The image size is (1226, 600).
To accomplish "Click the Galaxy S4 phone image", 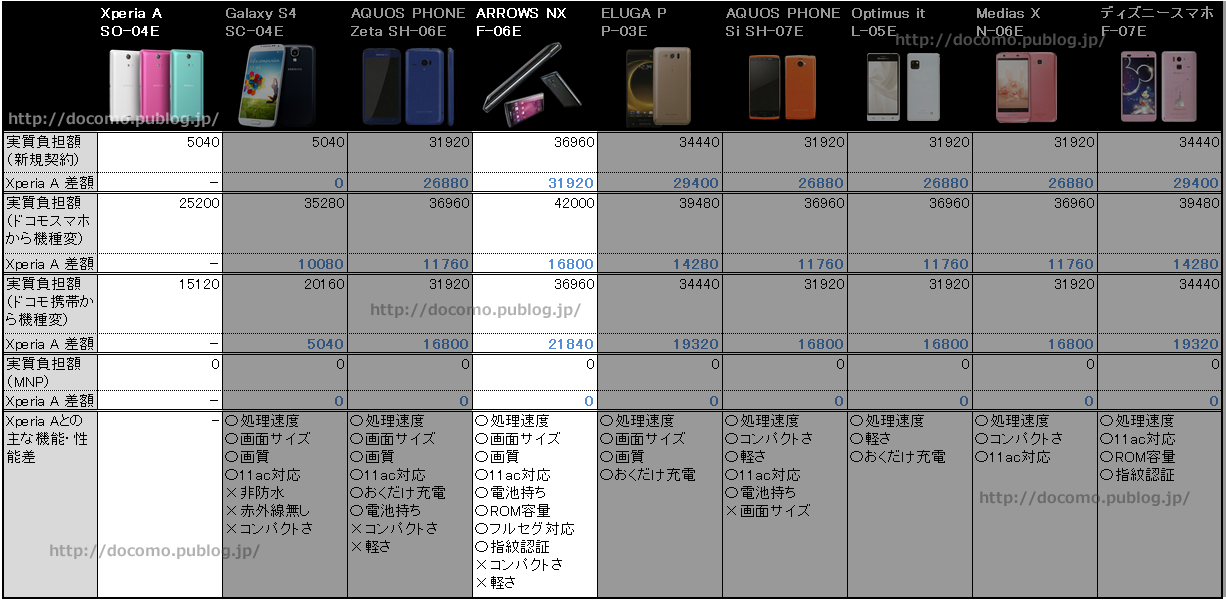I will 276,84.
